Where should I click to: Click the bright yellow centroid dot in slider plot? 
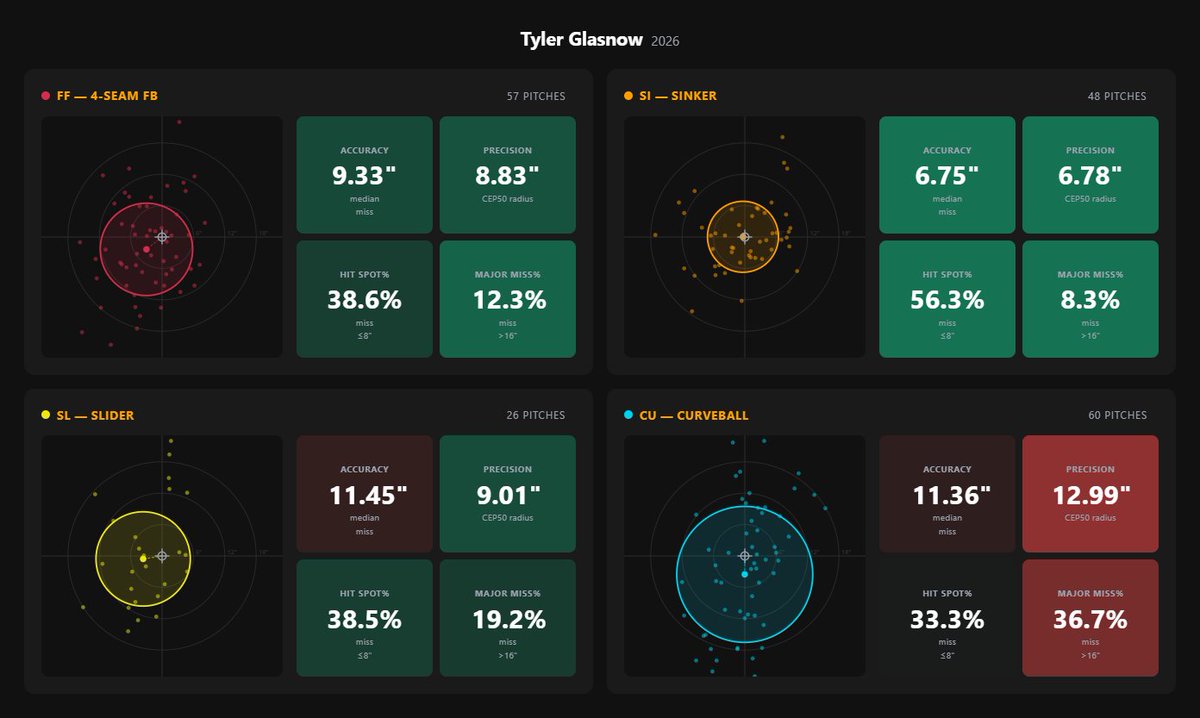point(143,558)
